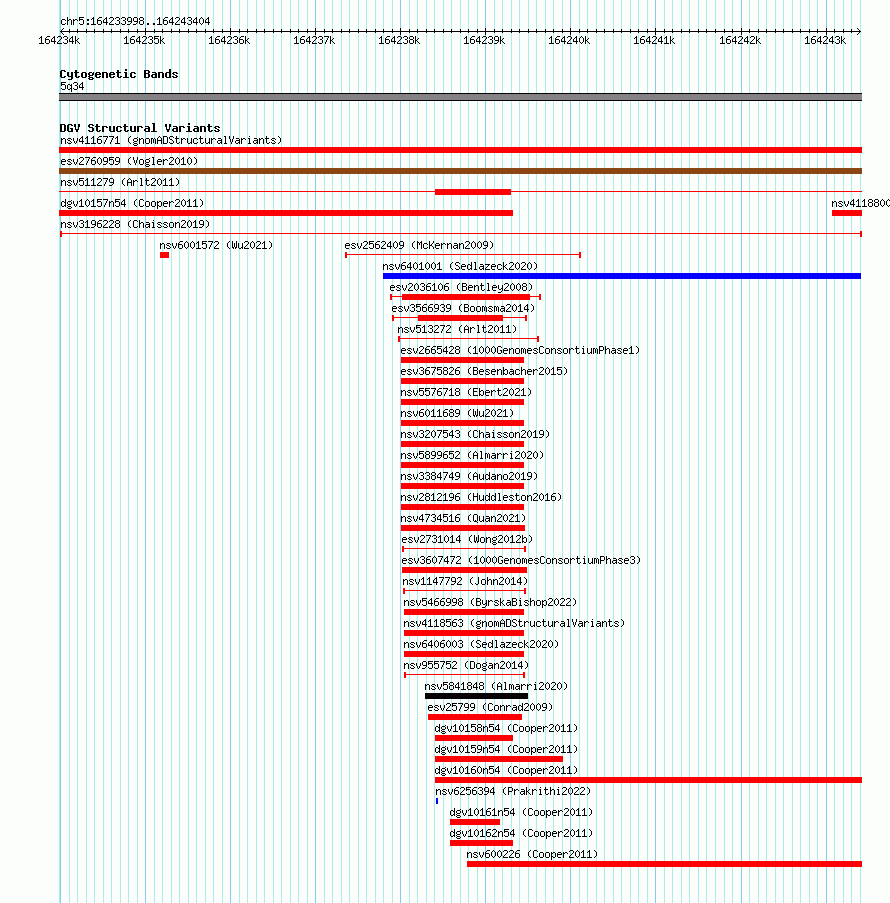Select the small red nsv6001572 bar
The height and width of the screenshot is (903, 890).
165,255
